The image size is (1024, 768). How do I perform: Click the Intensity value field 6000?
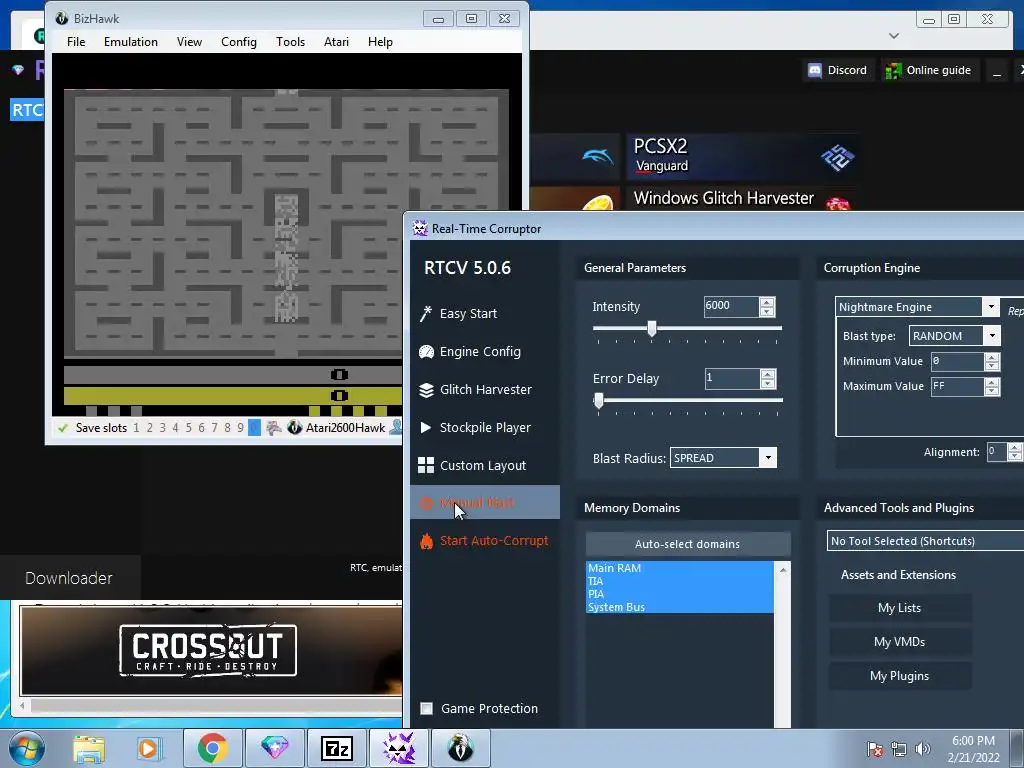[x=731, y=306]
